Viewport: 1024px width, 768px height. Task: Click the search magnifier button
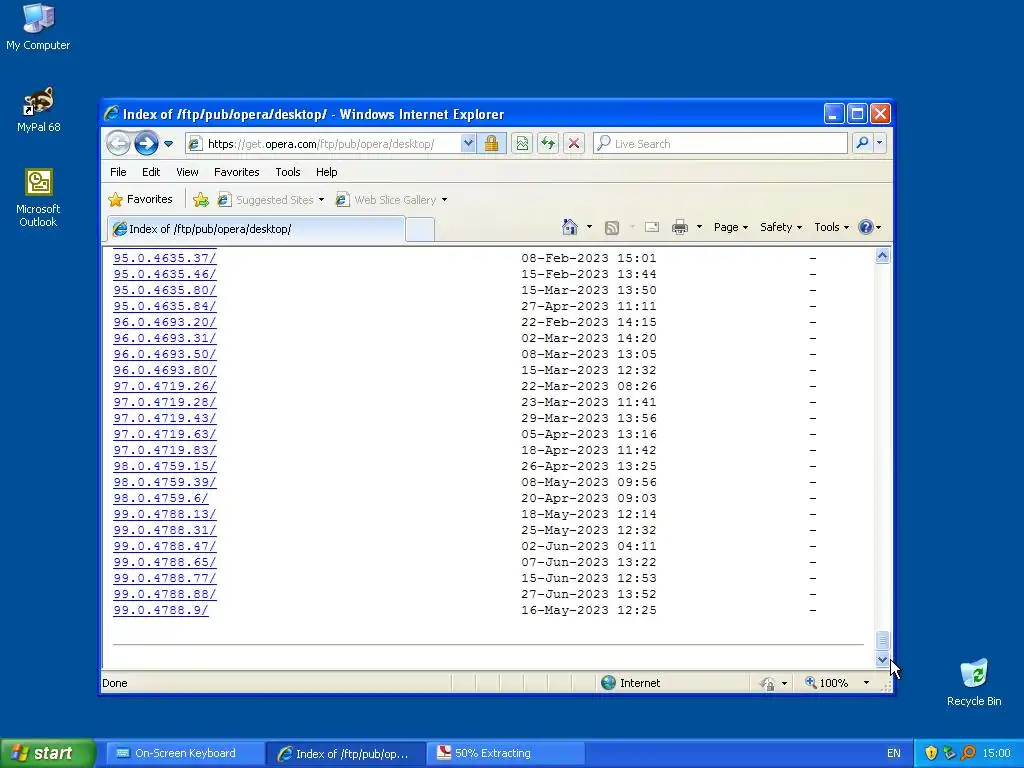[862, 143]
